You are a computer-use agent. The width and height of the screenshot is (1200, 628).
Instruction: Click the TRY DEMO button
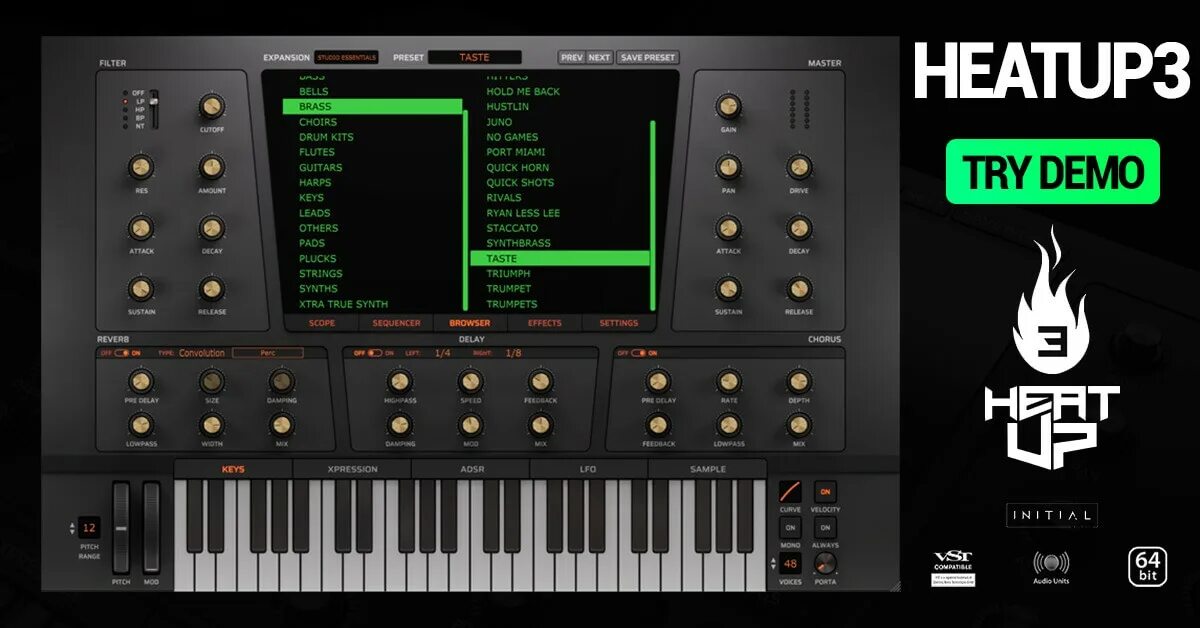tap(1051, 171)
